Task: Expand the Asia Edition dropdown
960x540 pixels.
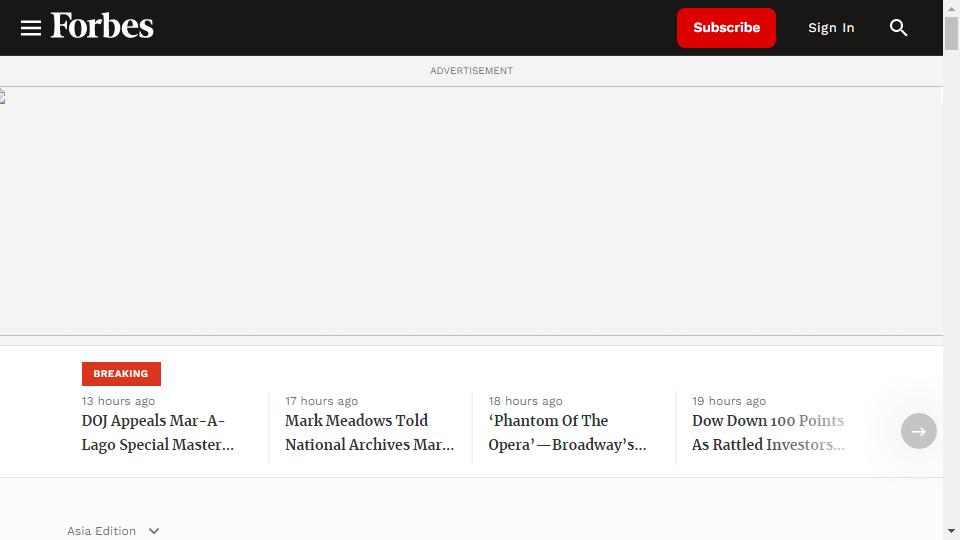Action: pos(113,531)
